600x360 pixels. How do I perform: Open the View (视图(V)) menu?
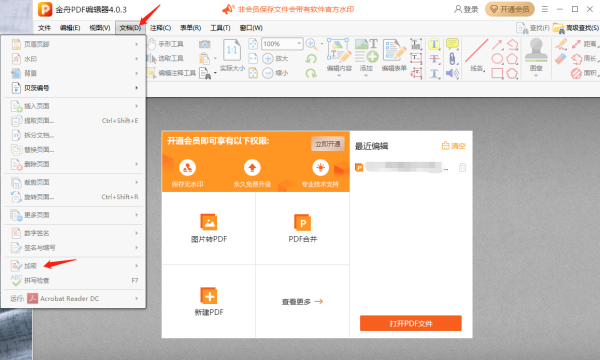[x=100, y=28]
